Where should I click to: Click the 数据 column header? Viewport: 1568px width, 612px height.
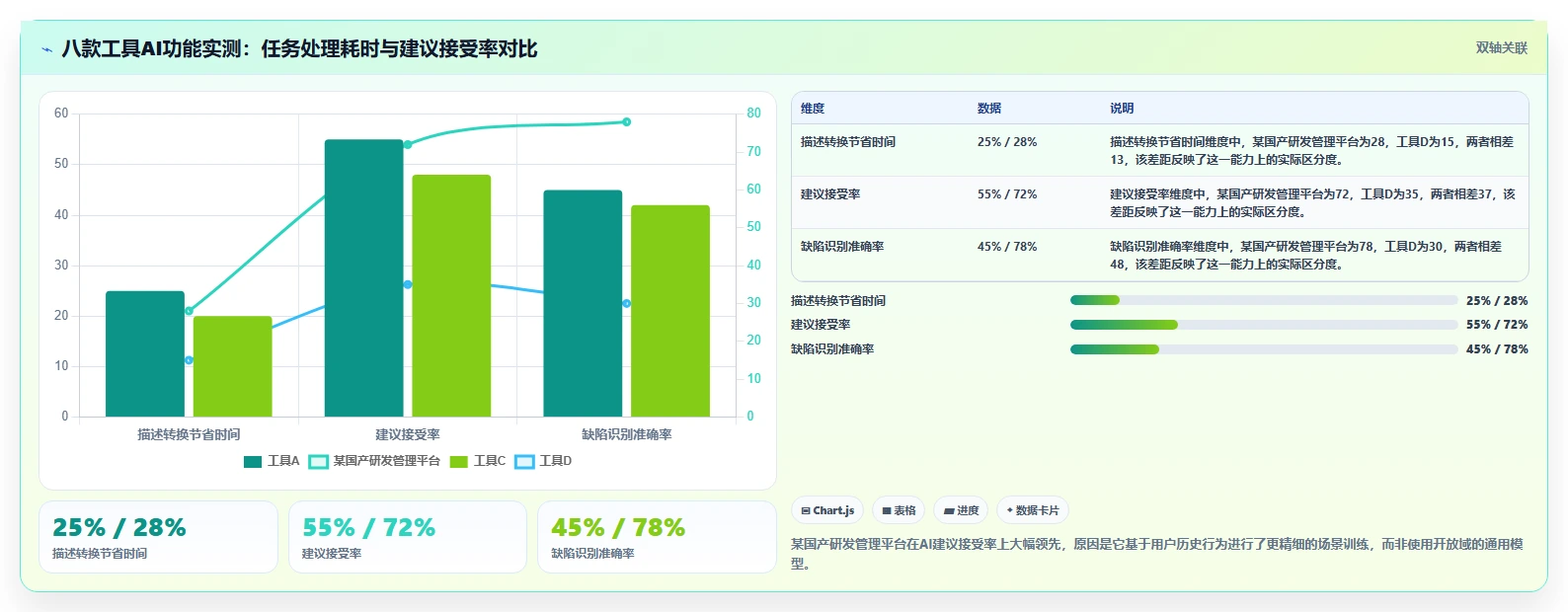[989, 109]
